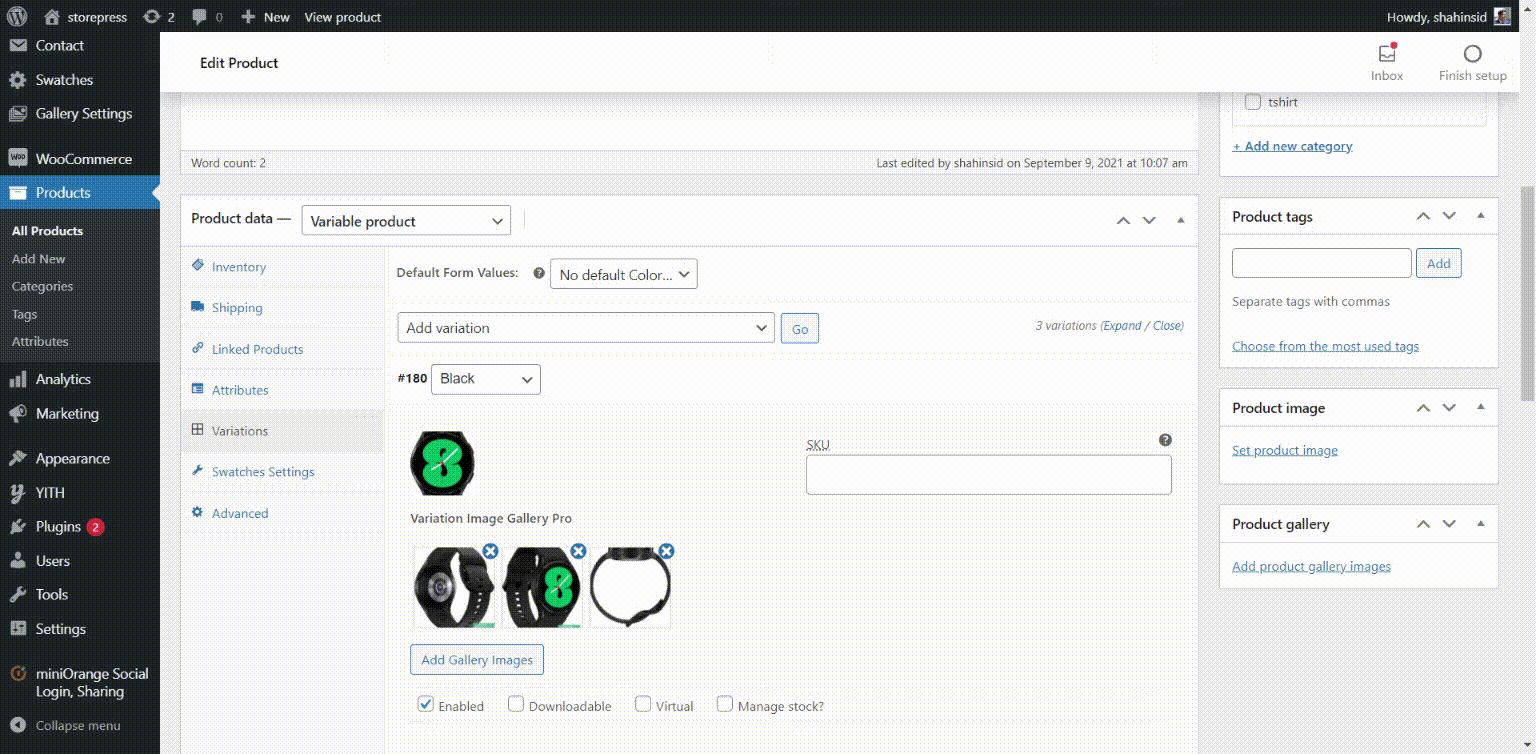Image resolution: width=1536 pixels, height=754 pixels.
Task: Open the updates icon in admin bar
Action: [158, 17]
